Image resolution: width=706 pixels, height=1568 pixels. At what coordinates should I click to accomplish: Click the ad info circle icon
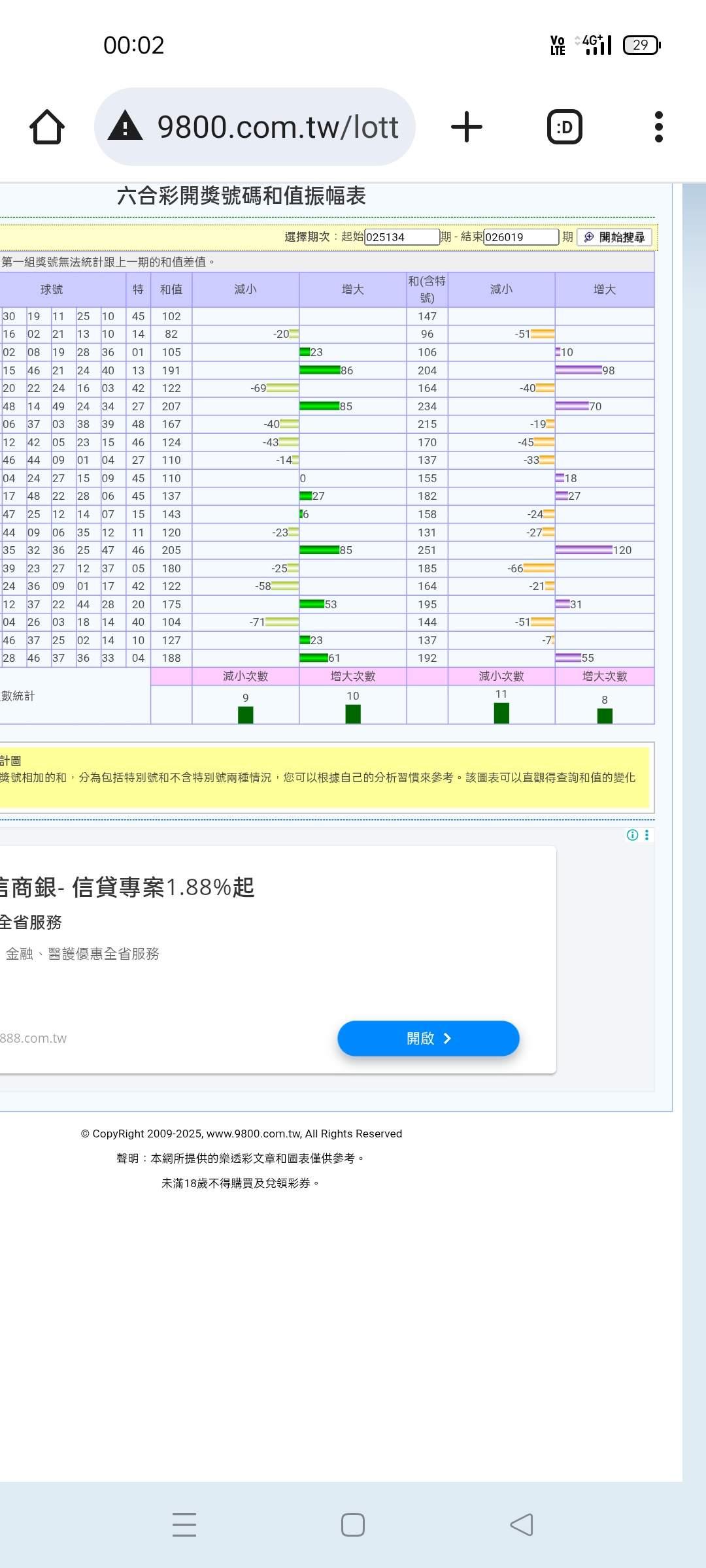[632, 835]
